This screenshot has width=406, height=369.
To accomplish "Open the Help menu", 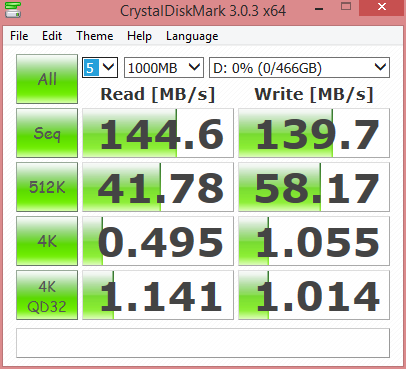I will pyautogui.click(x=139, y=36).
